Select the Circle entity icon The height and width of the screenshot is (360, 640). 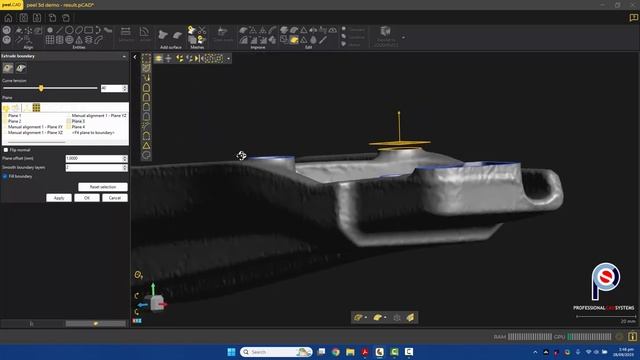coord(69,30)
